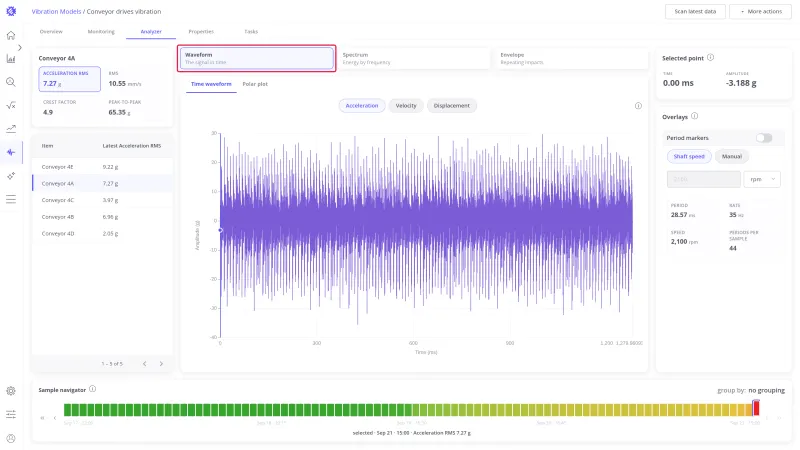This screenshot has height=450, width=800.
Task: Click the Selected point info icon
Action: (x=710, y=58)
